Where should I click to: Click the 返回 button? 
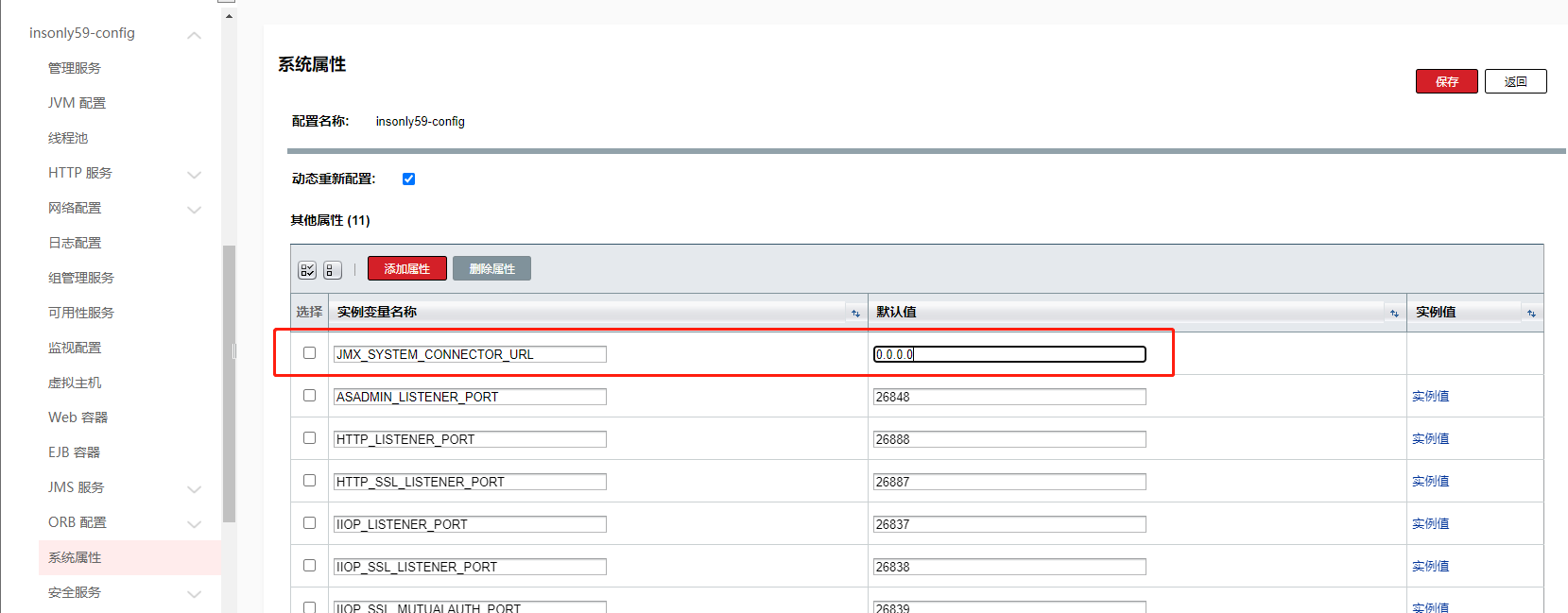1515,82
